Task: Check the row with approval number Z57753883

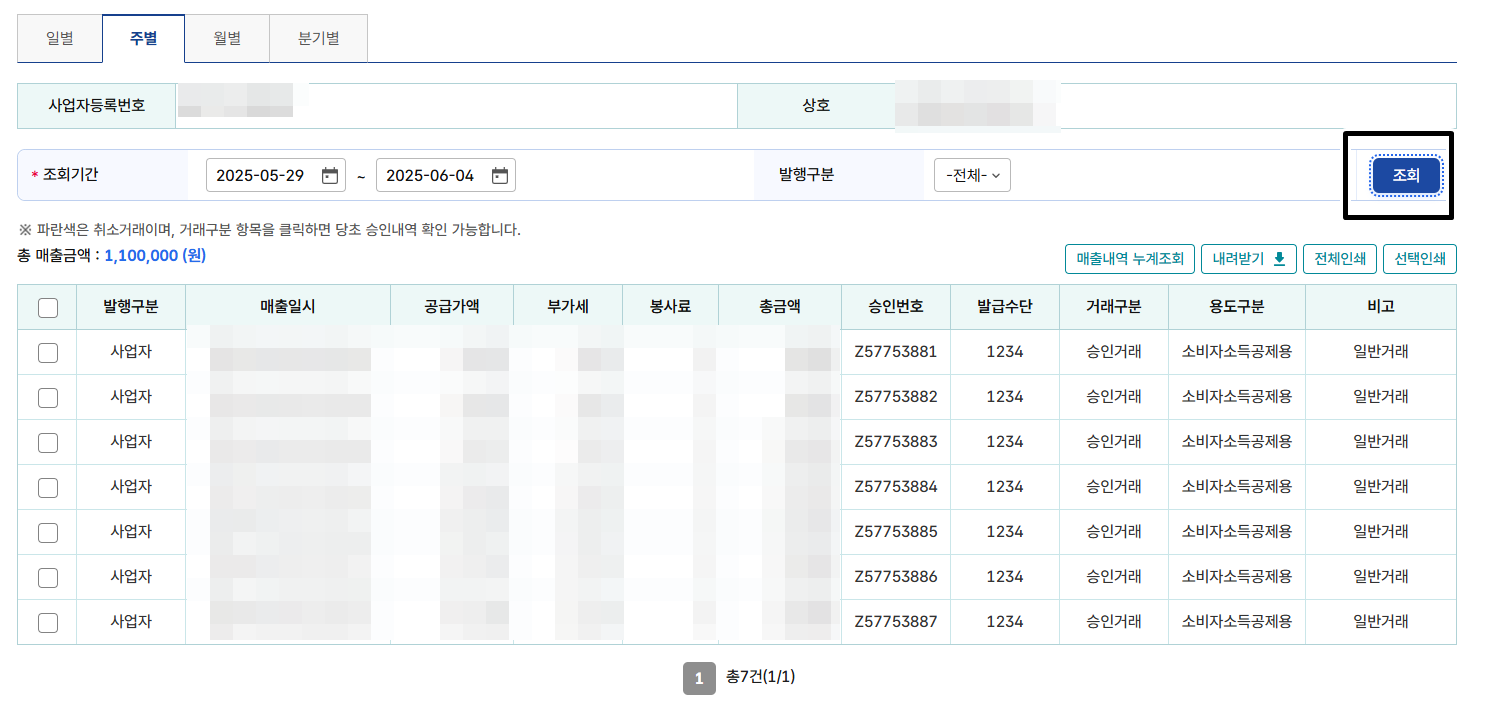Action: coord(47,442)
